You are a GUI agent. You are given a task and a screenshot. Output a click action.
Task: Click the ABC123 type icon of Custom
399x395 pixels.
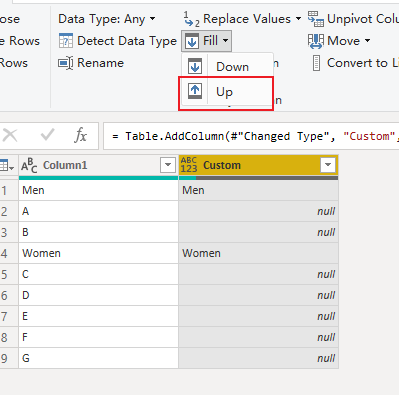(189, 165)
